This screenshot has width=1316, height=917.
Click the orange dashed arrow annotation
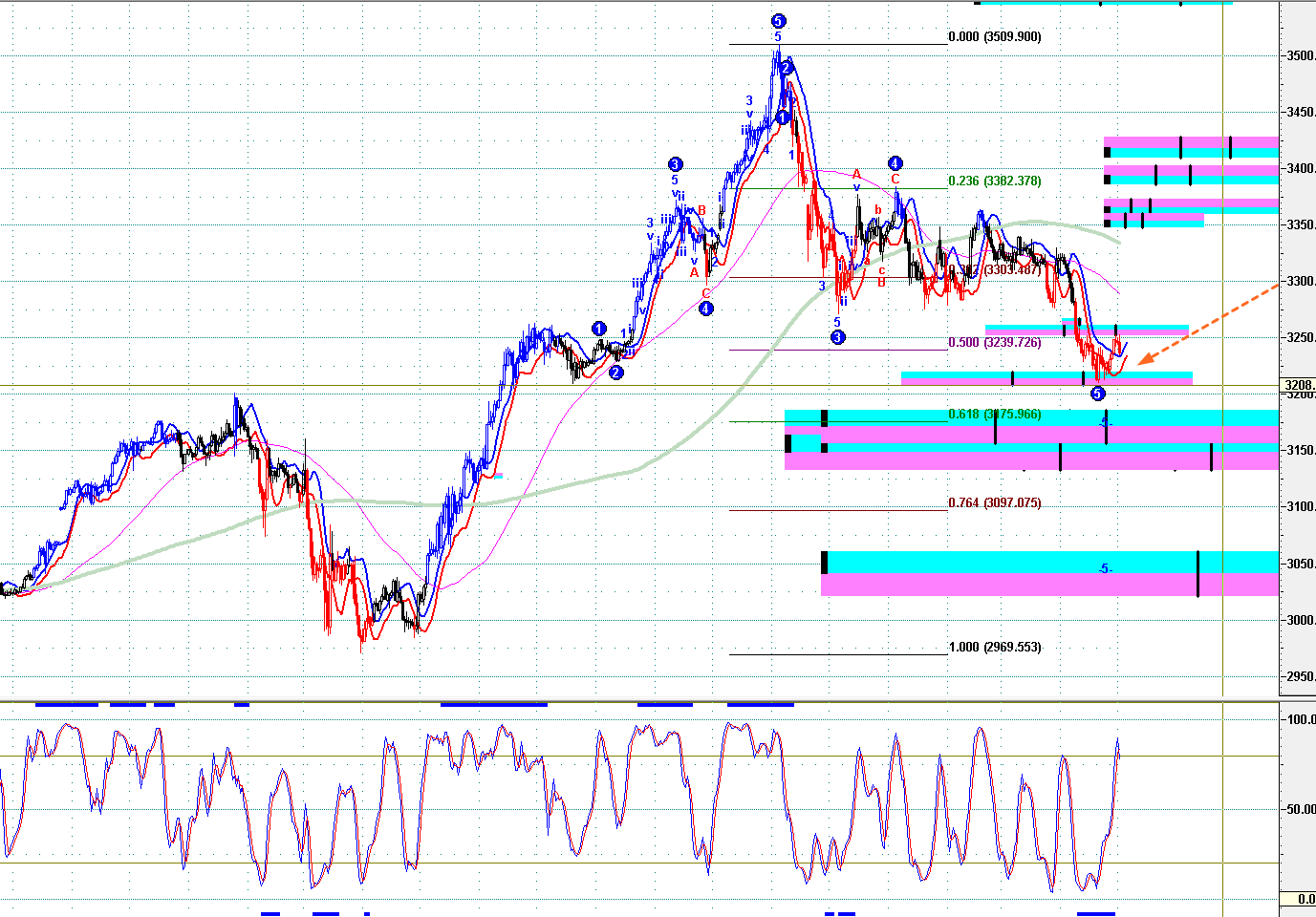(1208, 324)
